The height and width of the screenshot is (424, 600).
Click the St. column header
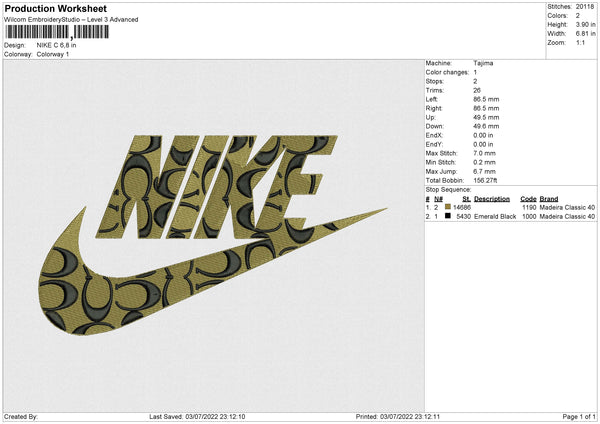tap(466, 199)
